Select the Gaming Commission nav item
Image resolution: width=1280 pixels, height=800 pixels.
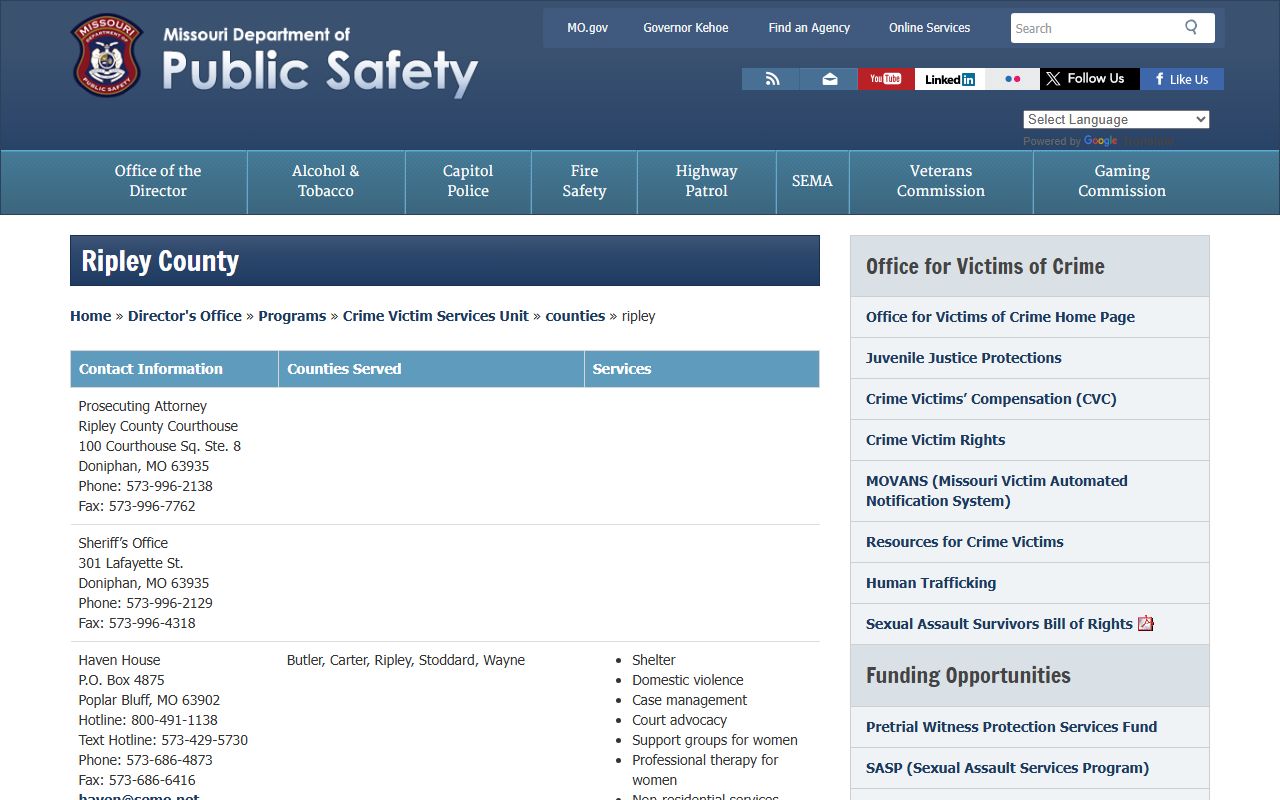[1121, 181]
